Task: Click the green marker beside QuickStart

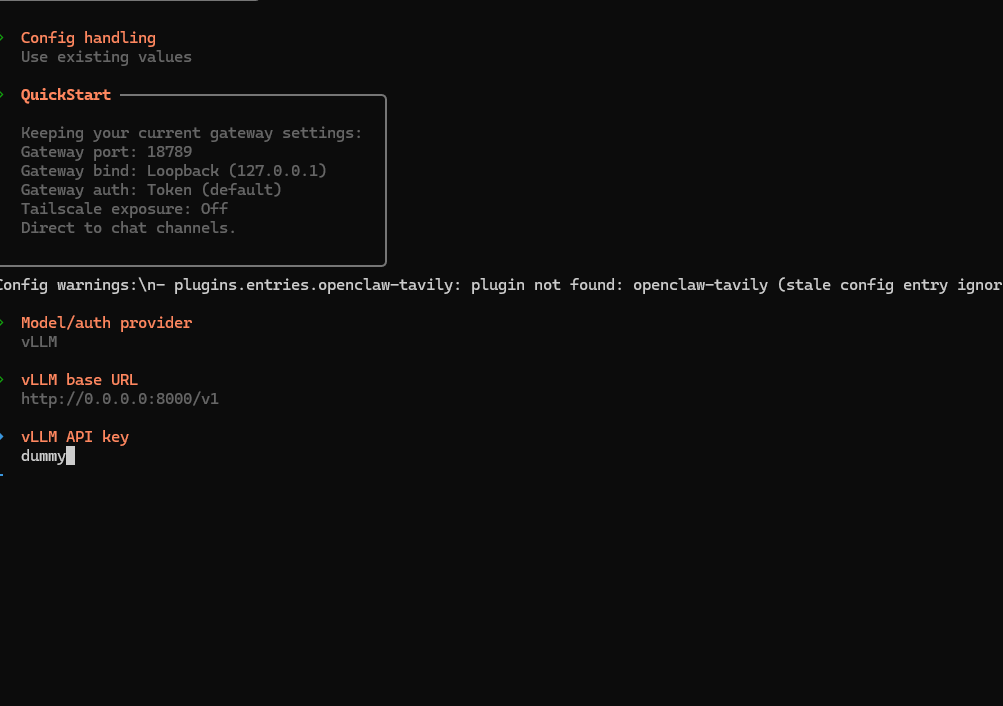Action: click(x=2, y=95)
